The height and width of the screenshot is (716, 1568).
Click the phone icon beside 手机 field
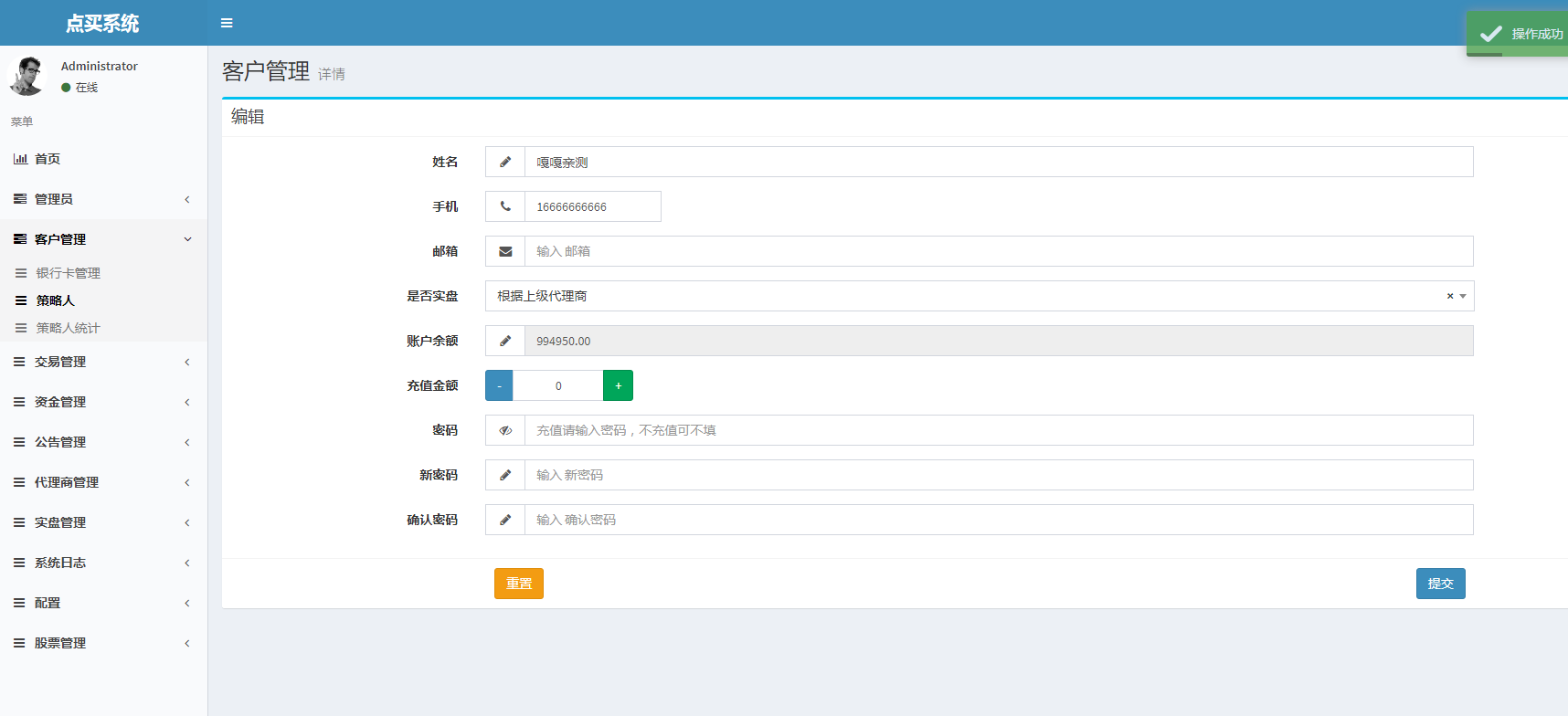click(505, 206)
